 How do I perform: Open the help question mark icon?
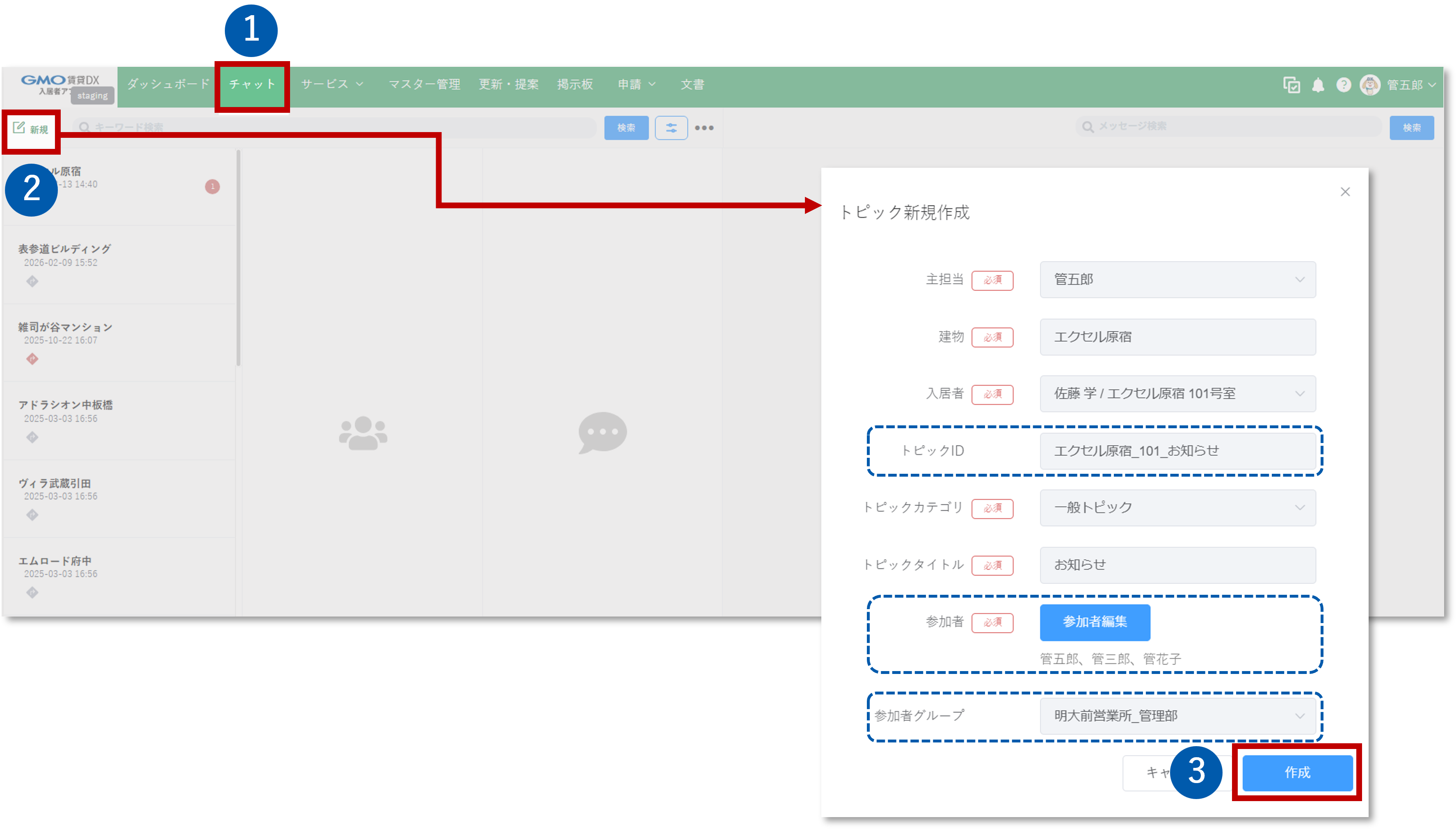tap(1343, 85)
